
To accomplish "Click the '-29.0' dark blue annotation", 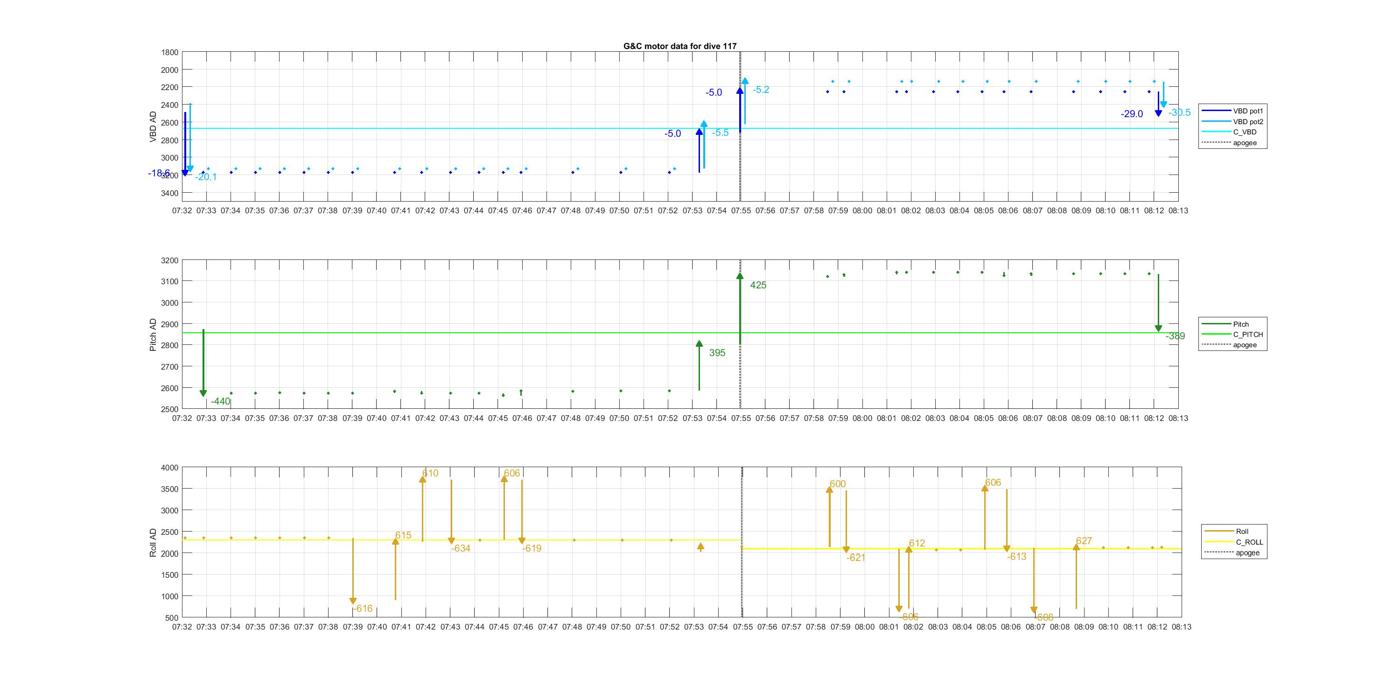I will pyautogui.click(x=1132, y=114).
